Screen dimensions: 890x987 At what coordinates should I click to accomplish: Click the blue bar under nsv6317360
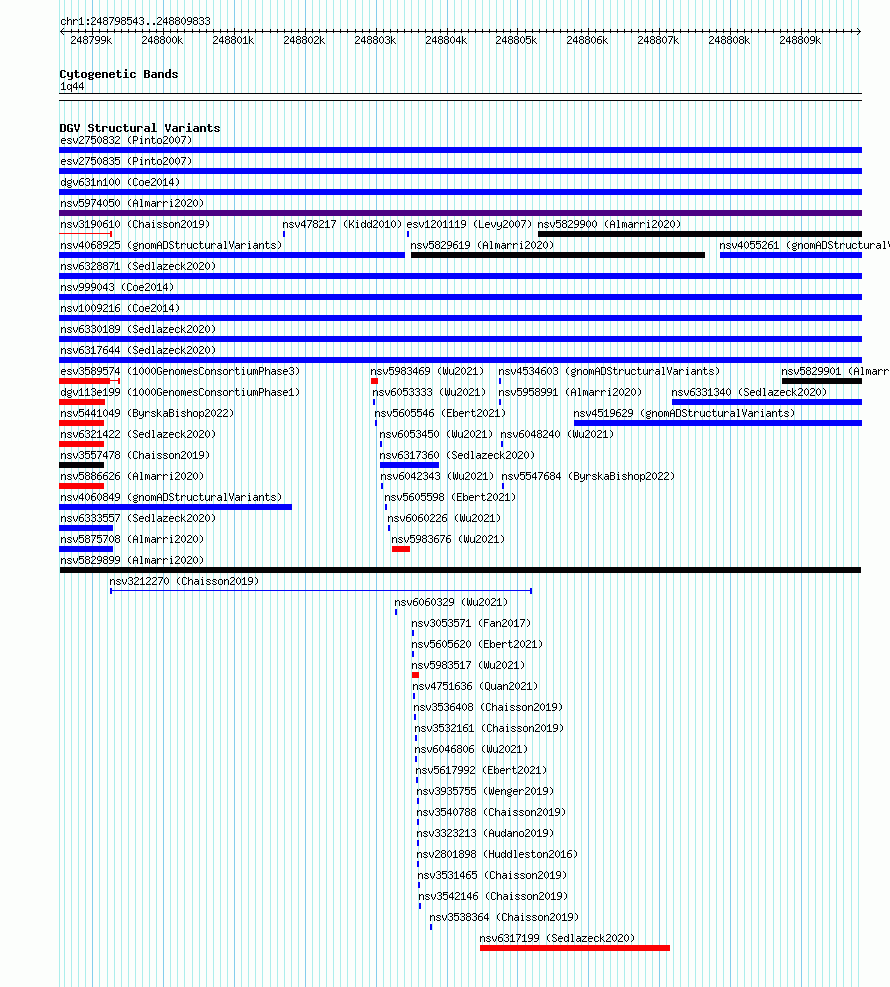409,465
